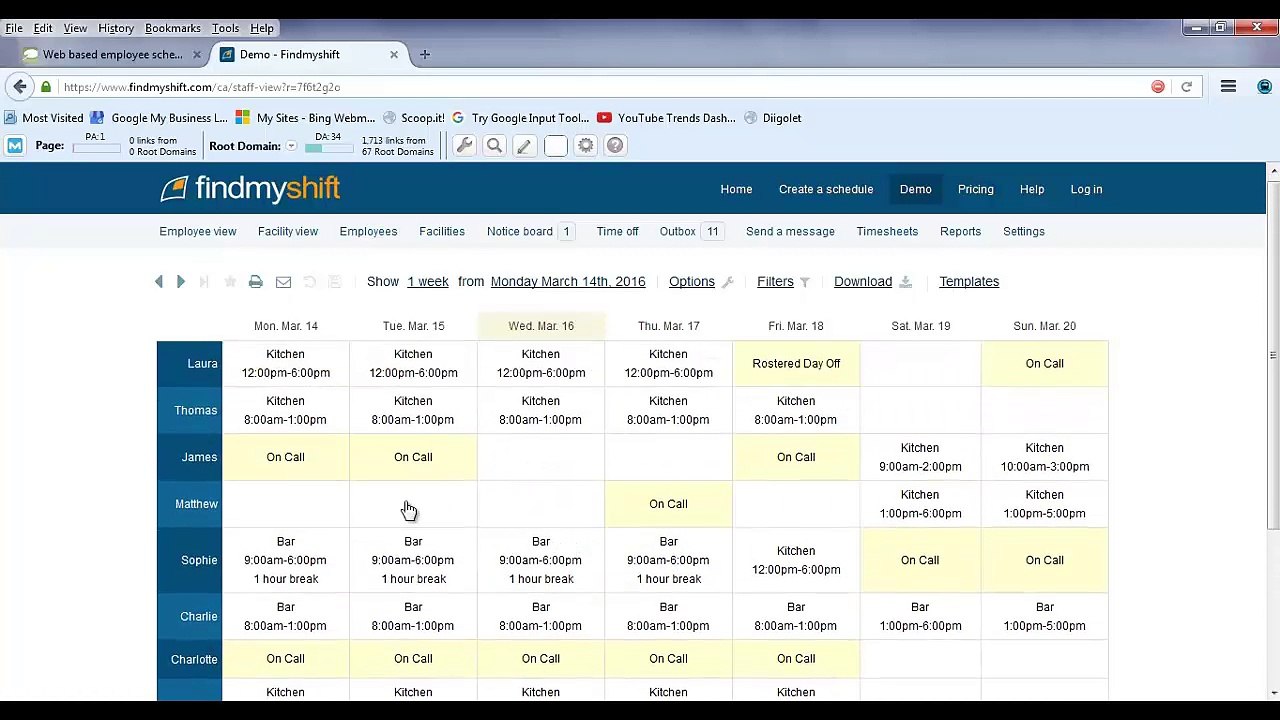The width and height of the screenshot is (1280, 720).
Task: Open the My Sites - Bing Webm... bookmark
Action: [x=305, y=118]
